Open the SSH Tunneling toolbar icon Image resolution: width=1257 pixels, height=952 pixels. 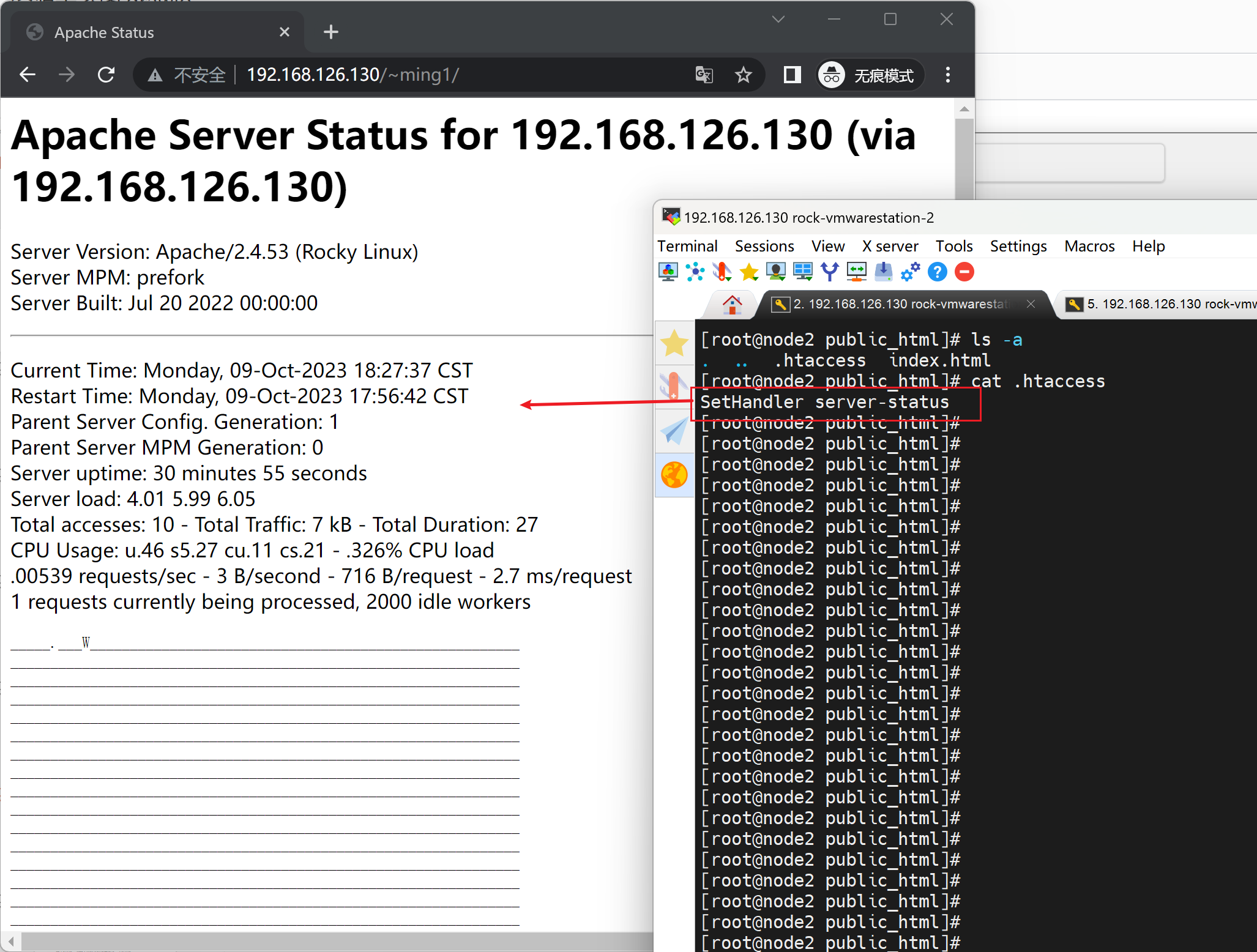point(856,272)
